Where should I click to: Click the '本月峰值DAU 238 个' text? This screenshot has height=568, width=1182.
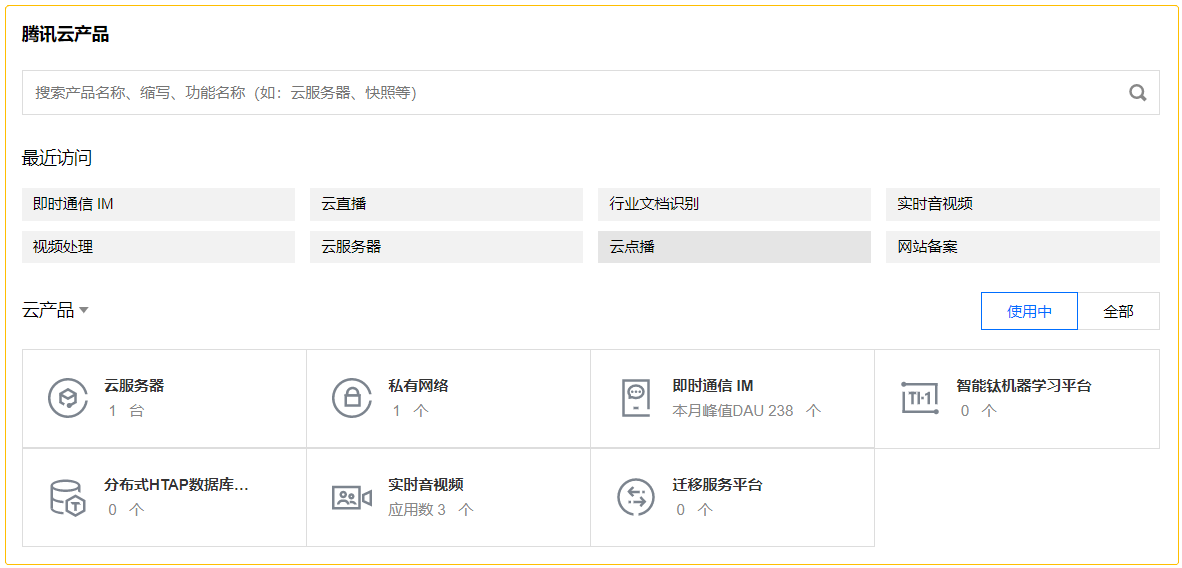point(746,411)
